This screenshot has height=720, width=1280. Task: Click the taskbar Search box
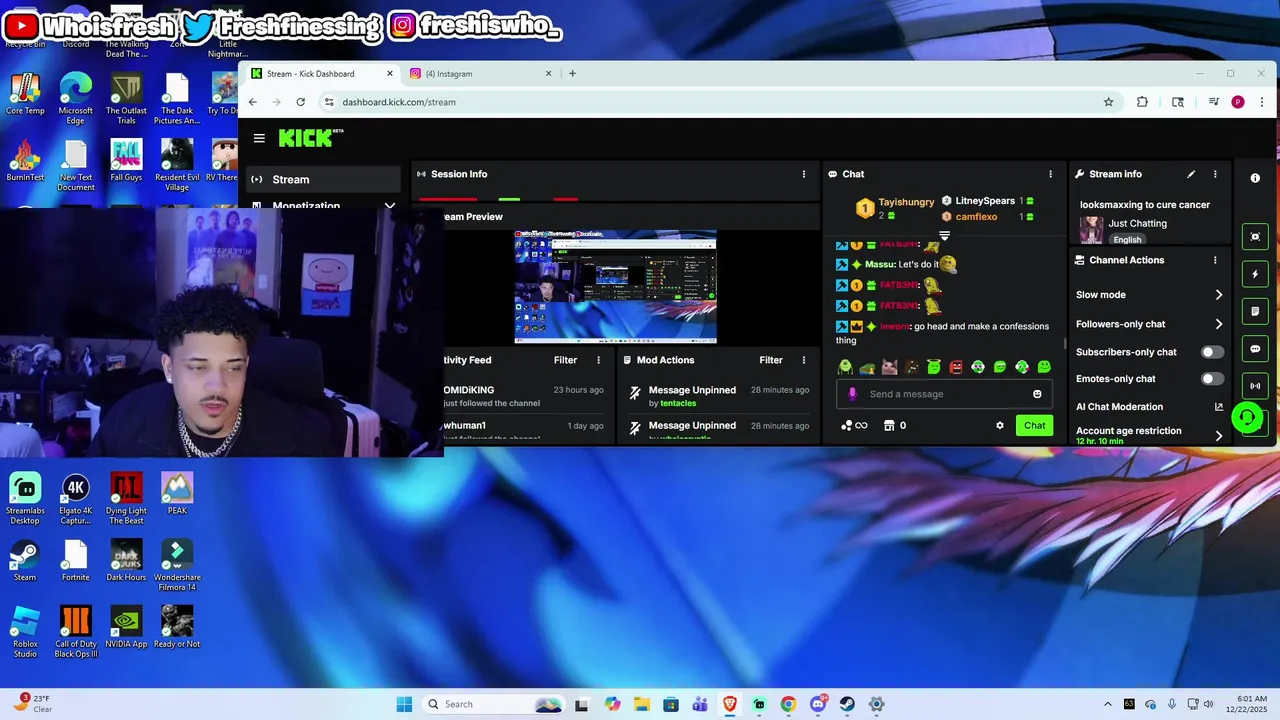coord(494,704)
